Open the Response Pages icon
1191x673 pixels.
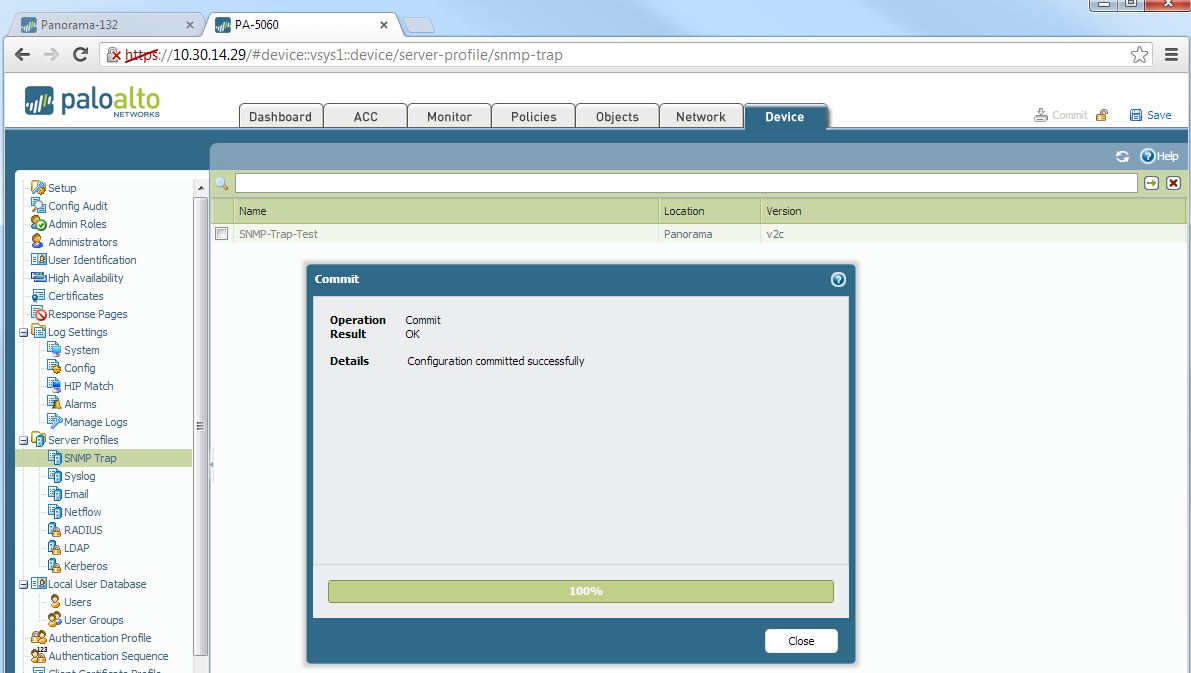click(38, 314)
